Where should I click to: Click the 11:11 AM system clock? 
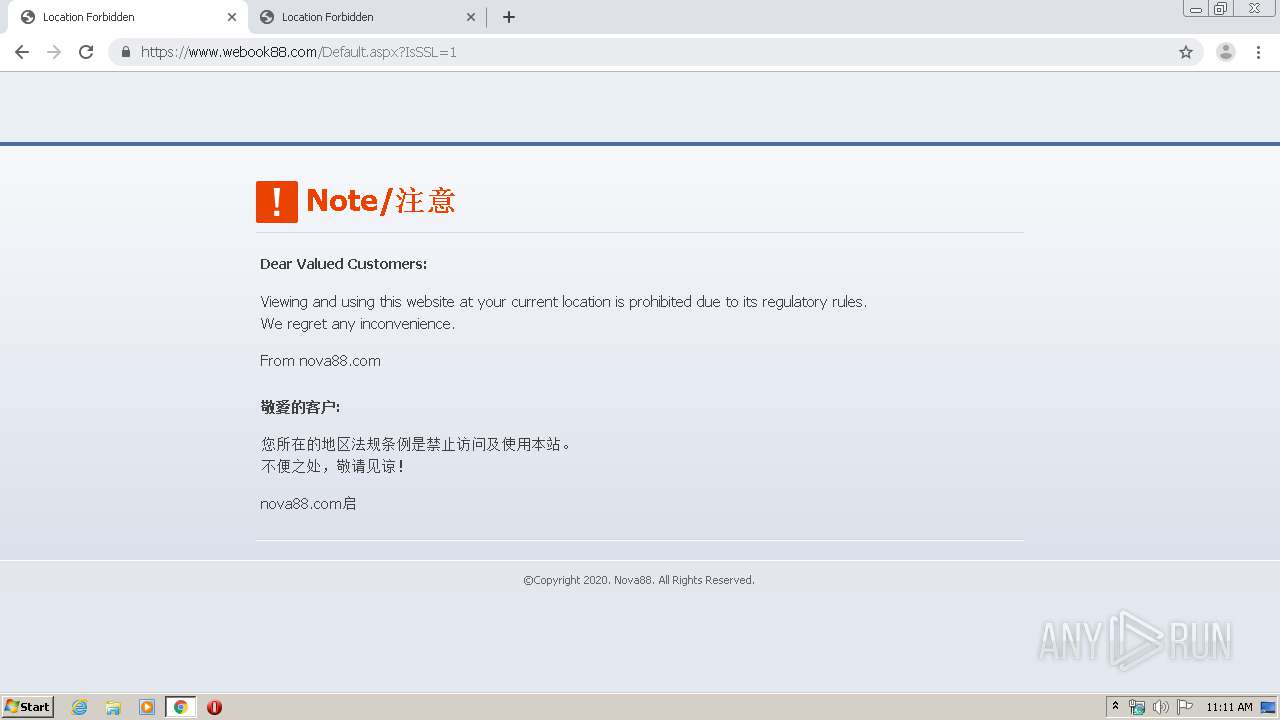pyautogui.click(x=1229, y=707)
